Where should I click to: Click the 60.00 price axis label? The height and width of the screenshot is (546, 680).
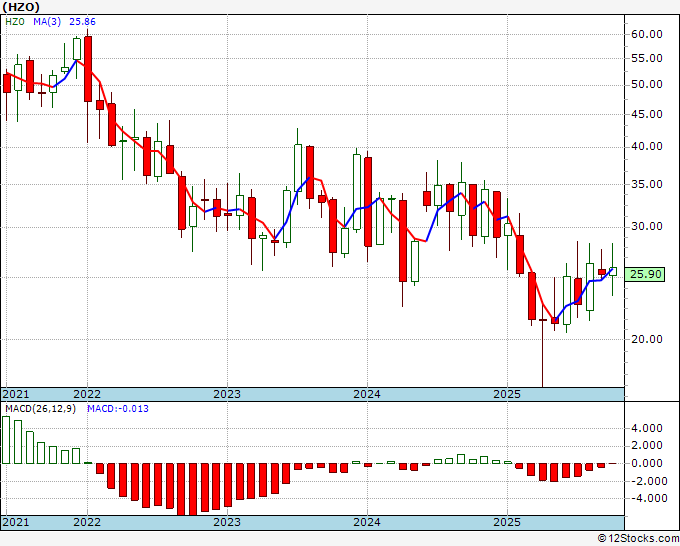click(647, 34)
